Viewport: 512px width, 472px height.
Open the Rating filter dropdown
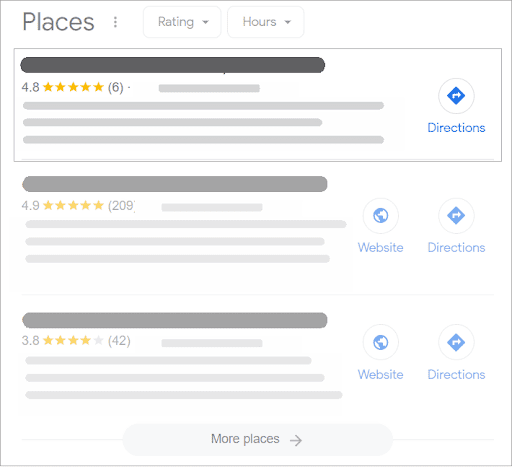point(182,22)
